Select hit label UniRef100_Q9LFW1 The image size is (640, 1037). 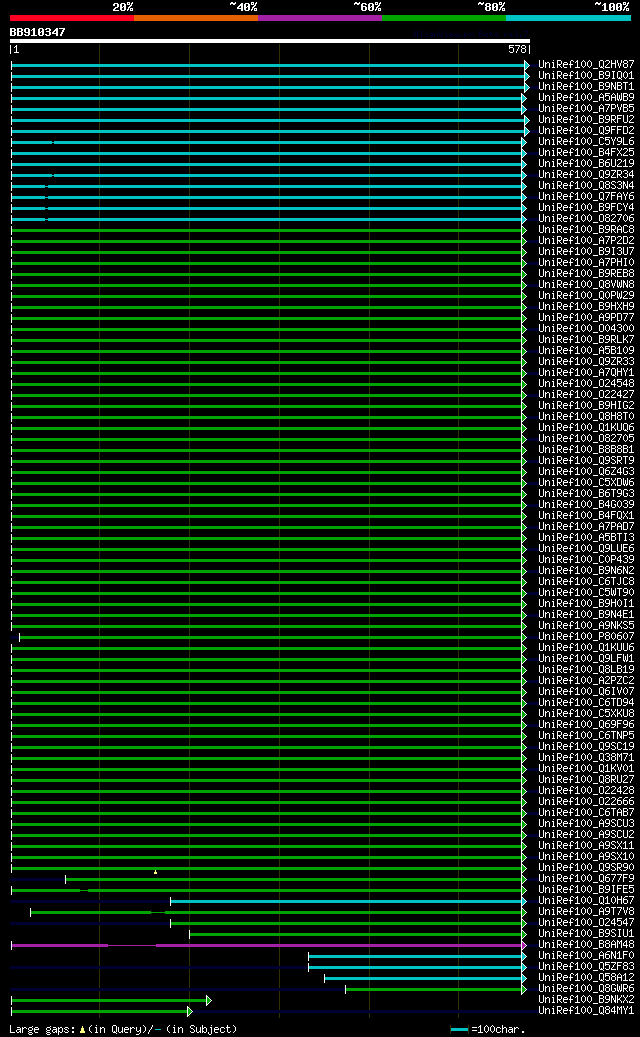click(586, 658)
